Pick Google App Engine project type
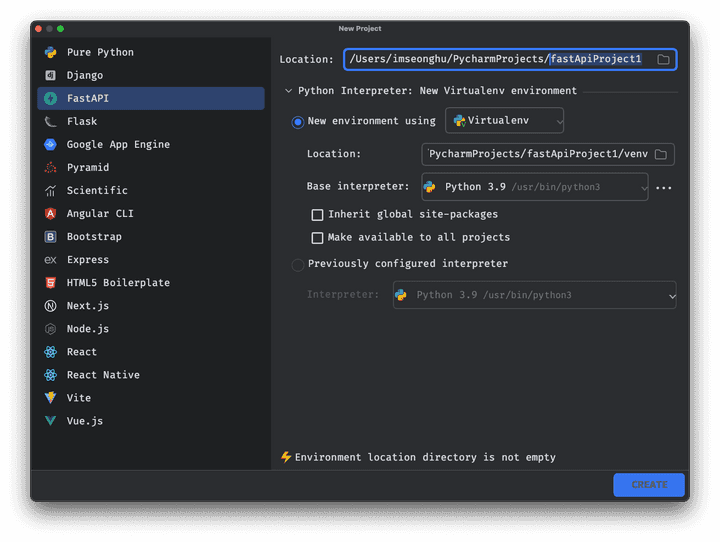The height and width of the screenshot is (542, 720). coord(151,144)
